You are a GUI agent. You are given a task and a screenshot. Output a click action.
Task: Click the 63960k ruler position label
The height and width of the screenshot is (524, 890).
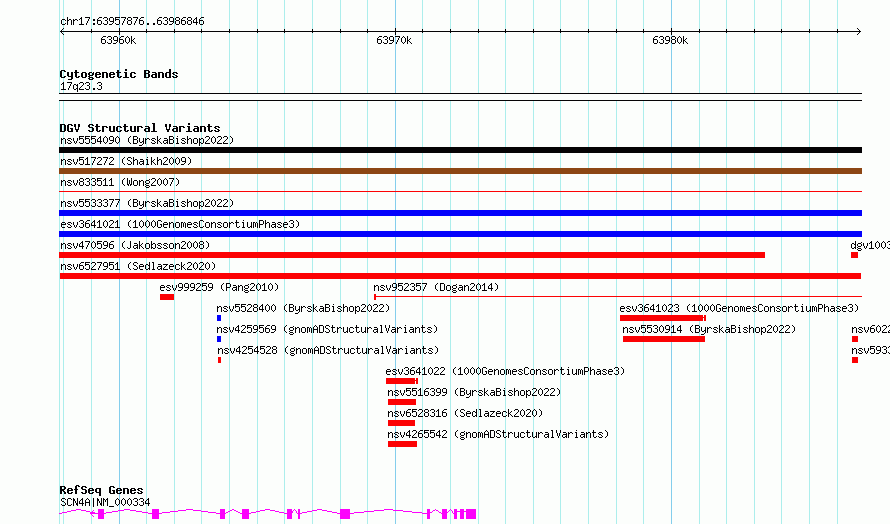(118, 40)
